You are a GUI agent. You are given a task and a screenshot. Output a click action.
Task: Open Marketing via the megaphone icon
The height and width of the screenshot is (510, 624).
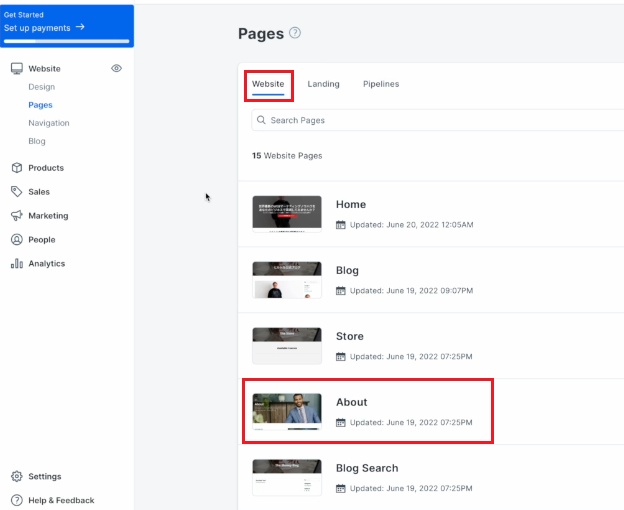click(16, 216)
